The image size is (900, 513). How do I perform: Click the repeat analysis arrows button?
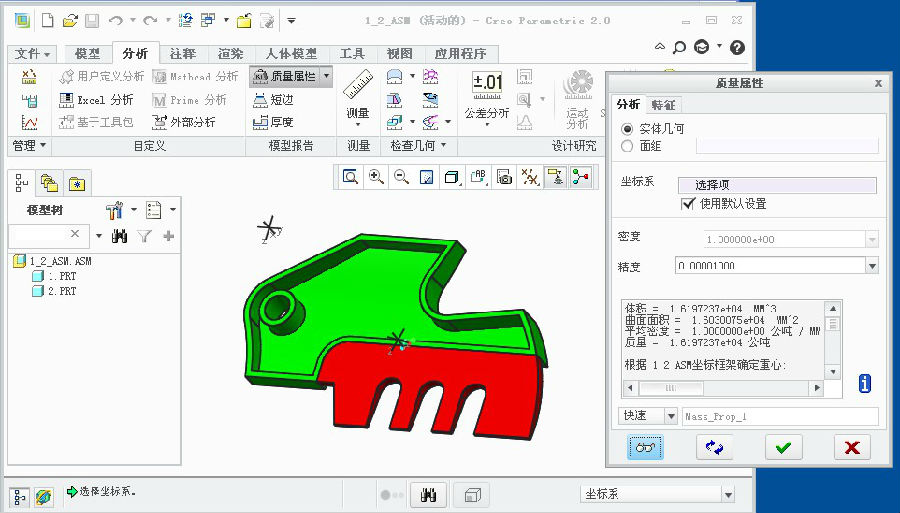tap(714, 448)
